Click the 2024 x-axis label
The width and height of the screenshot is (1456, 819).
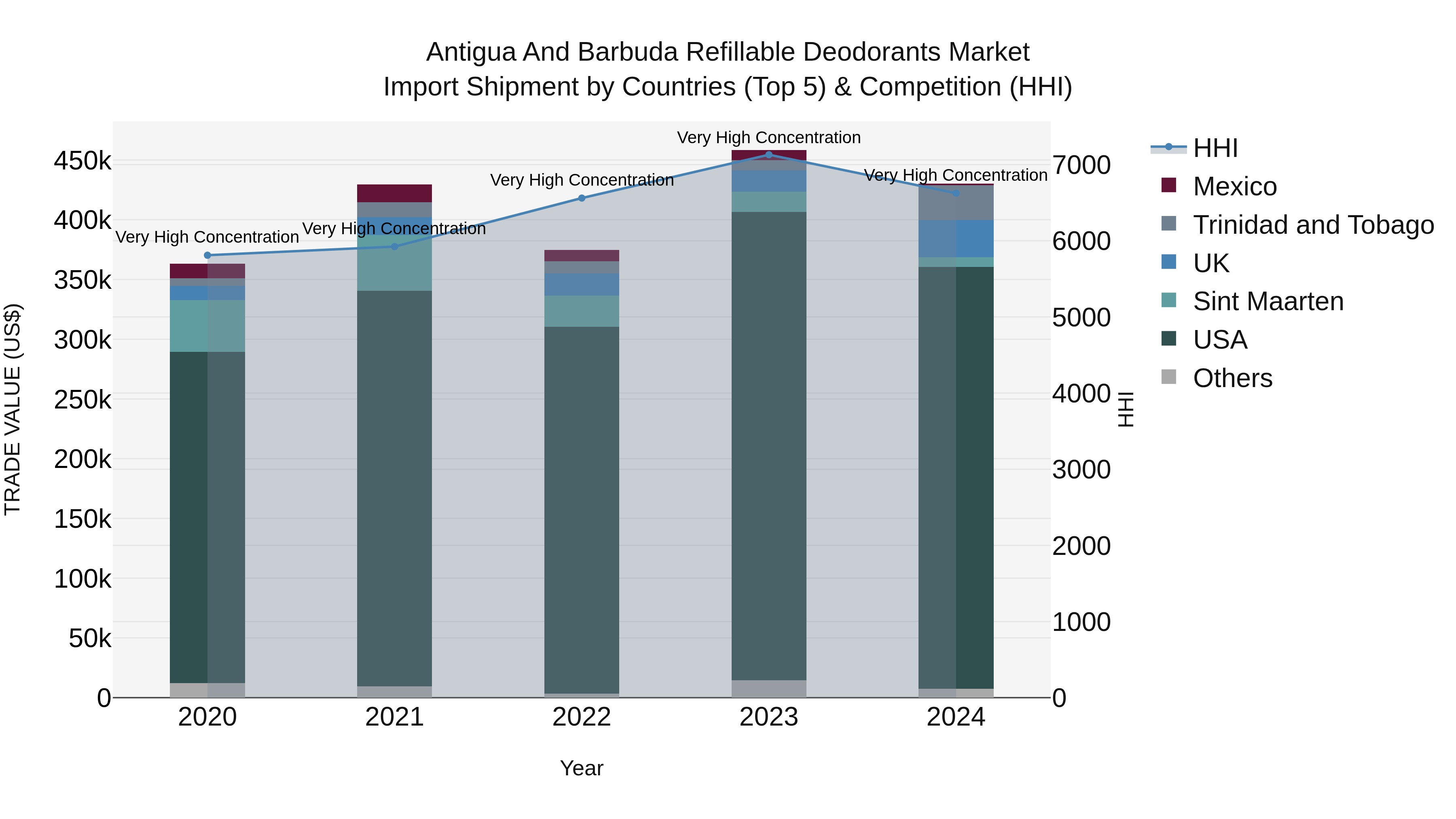[x=956, y=717]
